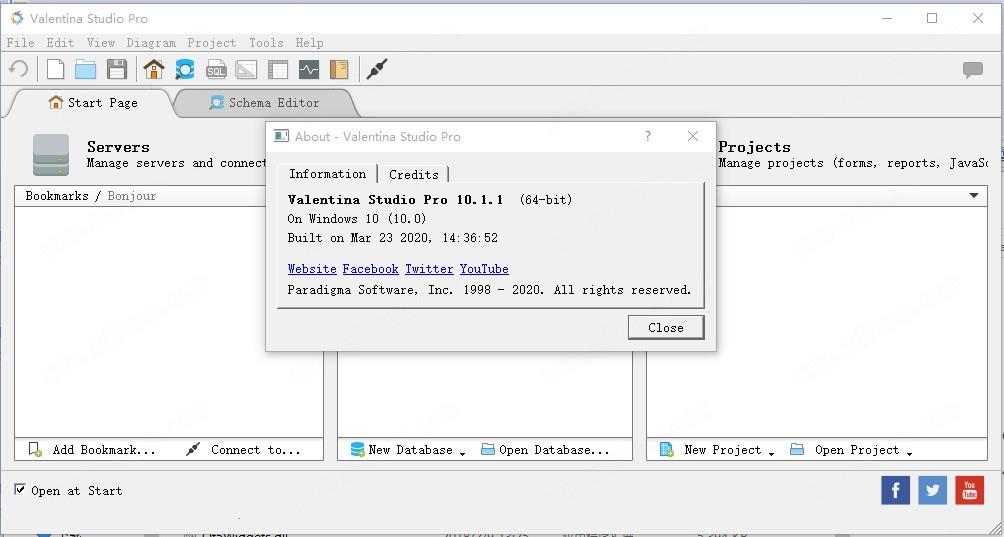Click the Close button in About dialog
Viewport: 1004px width, 537px height.
click(x=666, y=327)
